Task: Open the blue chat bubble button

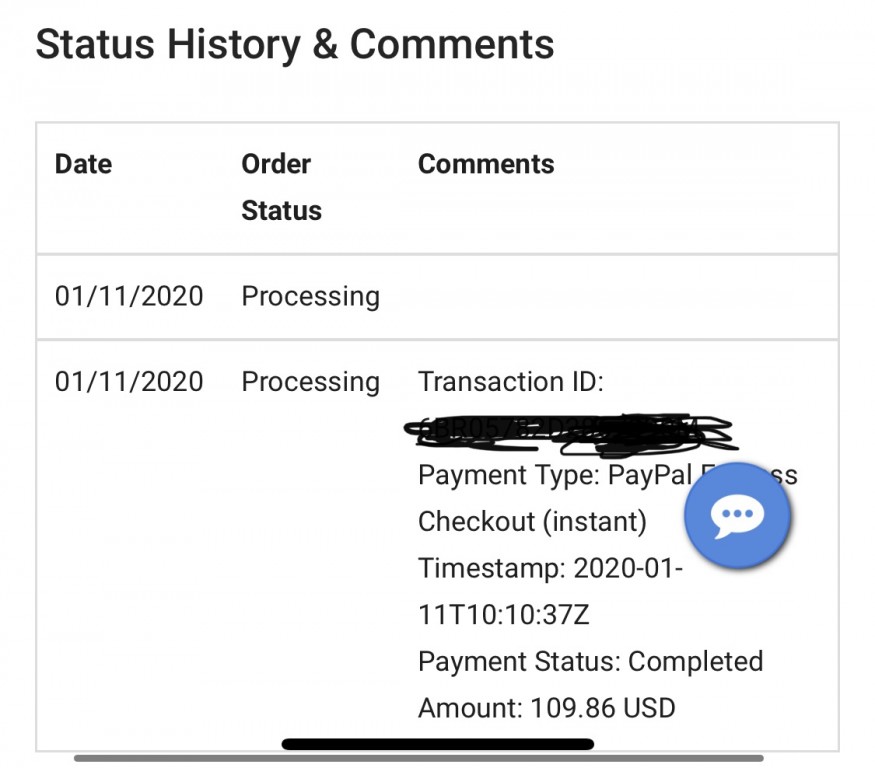Action: tap(737, 515)
